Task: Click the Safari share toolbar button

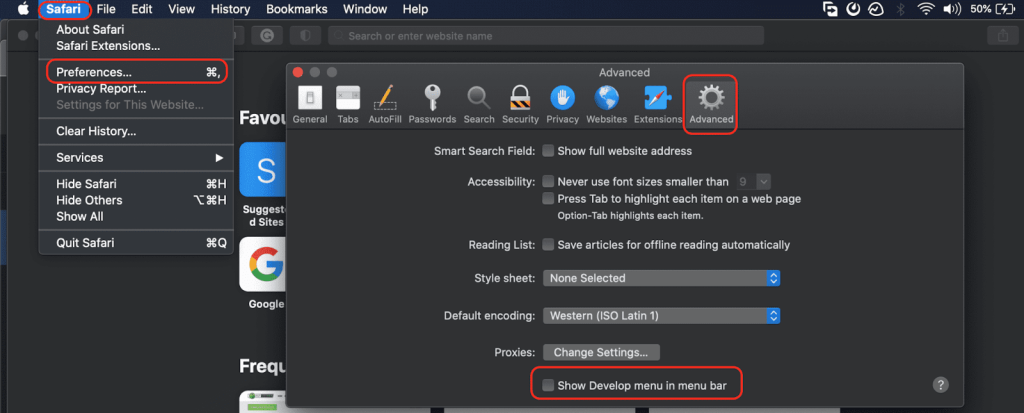Action: pos(1002,36)
